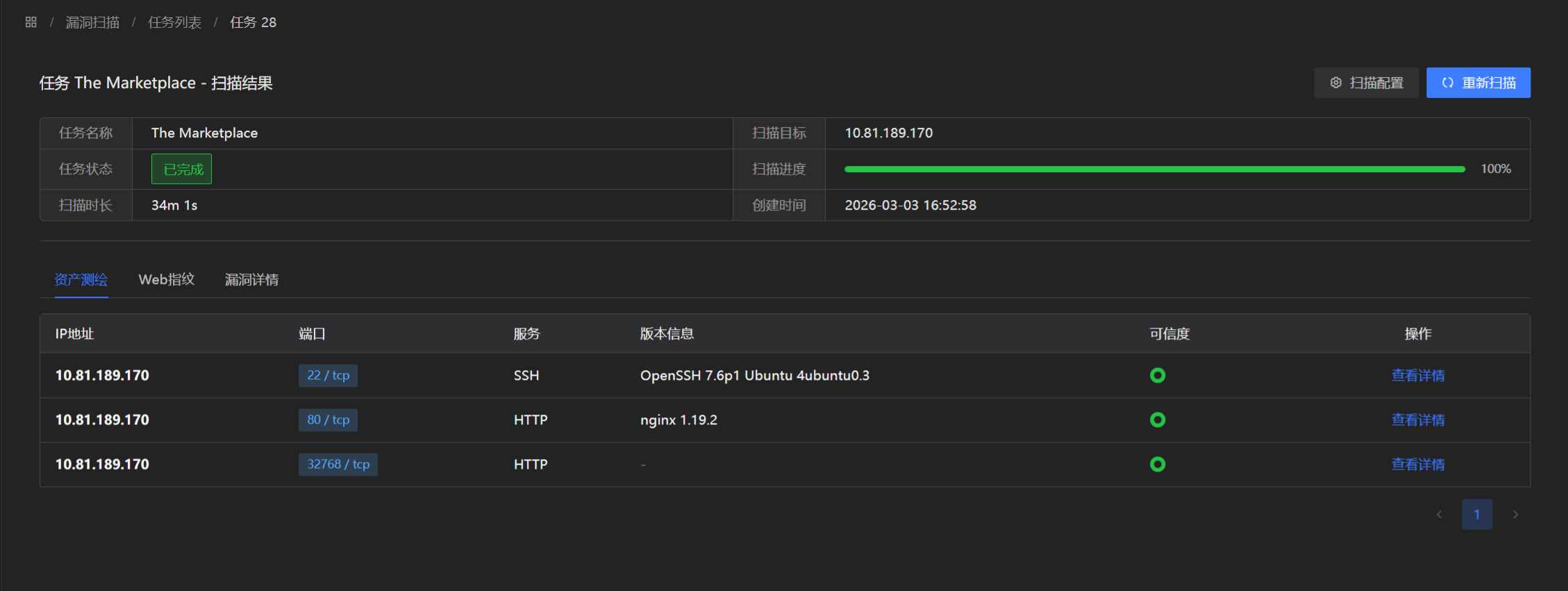The width and height of the screenshot is (1568, 591).
Task: Go to next page using right arrow
Action: (x=1515, y=515)
